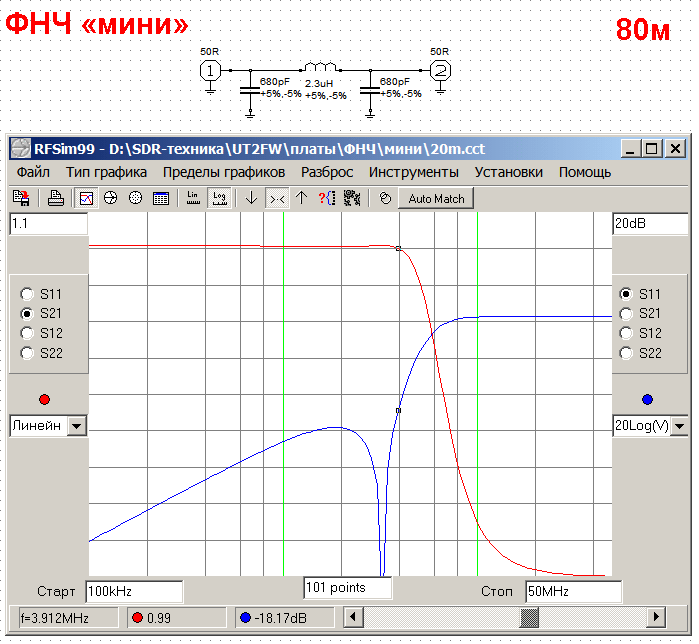The width and height of the screenshot is (699, 644).
Task: Click the save circuit file icon
Action: click(x=21, y=198)
